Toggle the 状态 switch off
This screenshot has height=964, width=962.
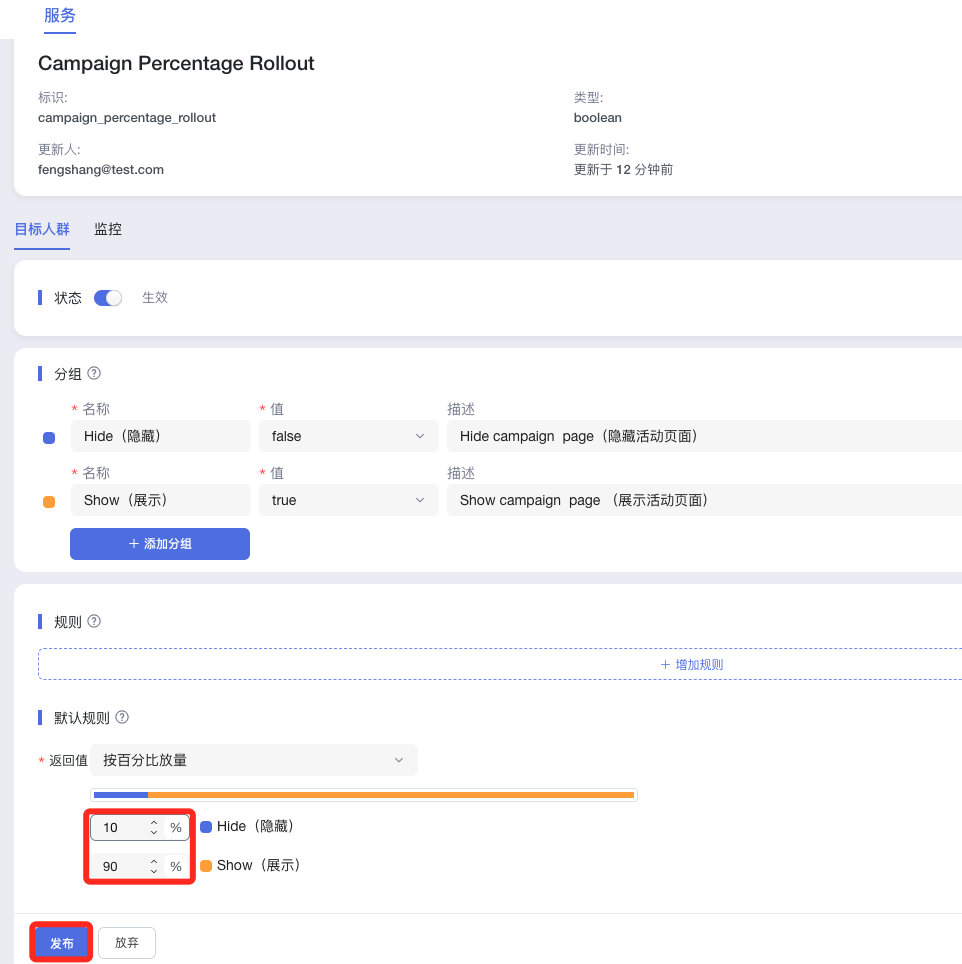pyautogui.click(x=108, y=298)
